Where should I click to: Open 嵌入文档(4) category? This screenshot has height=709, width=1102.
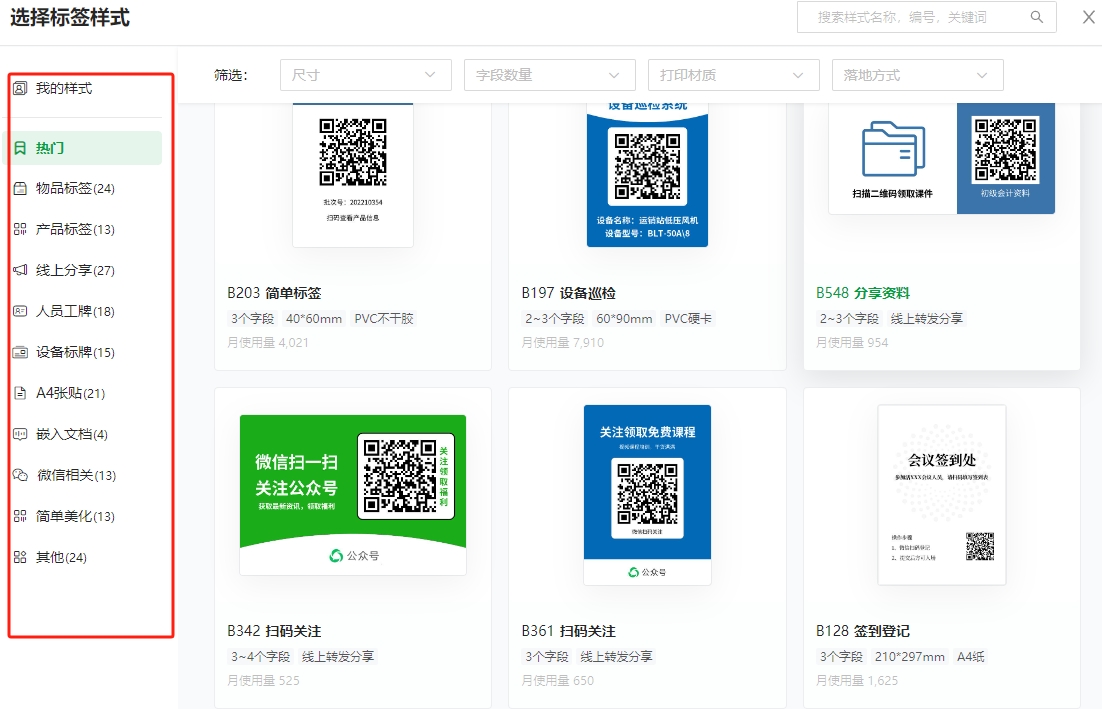(x=72, y=434)
